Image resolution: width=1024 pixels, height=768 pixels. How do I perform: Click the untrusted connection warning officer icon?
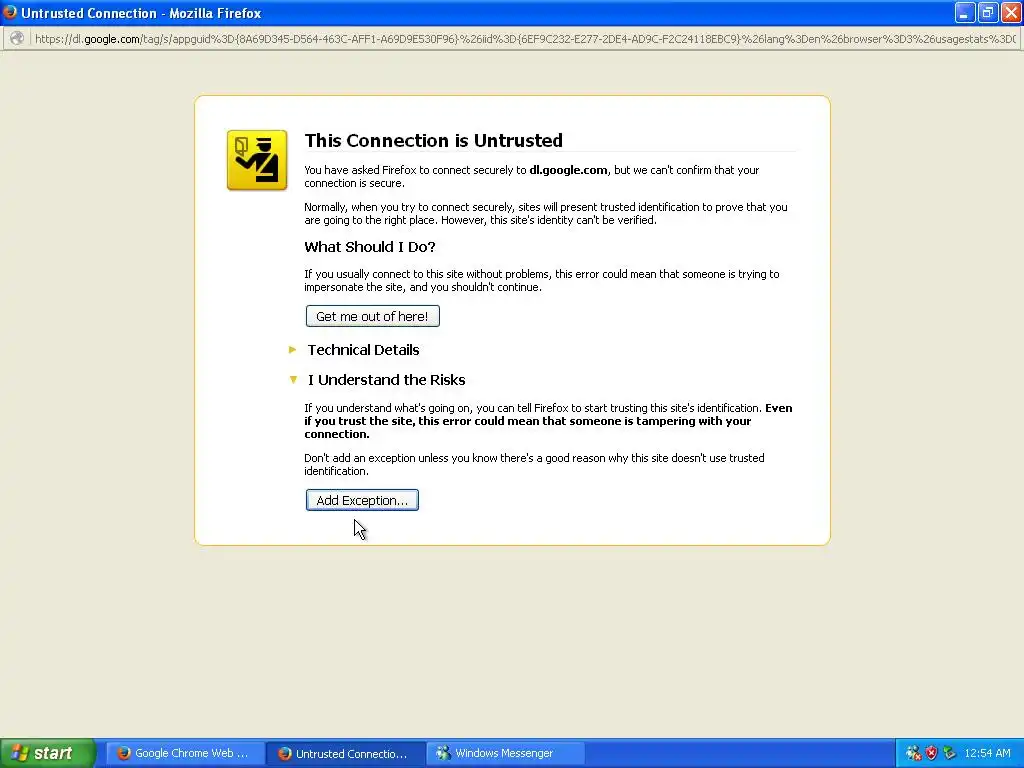pyautogui.click(x=257, y=160)
